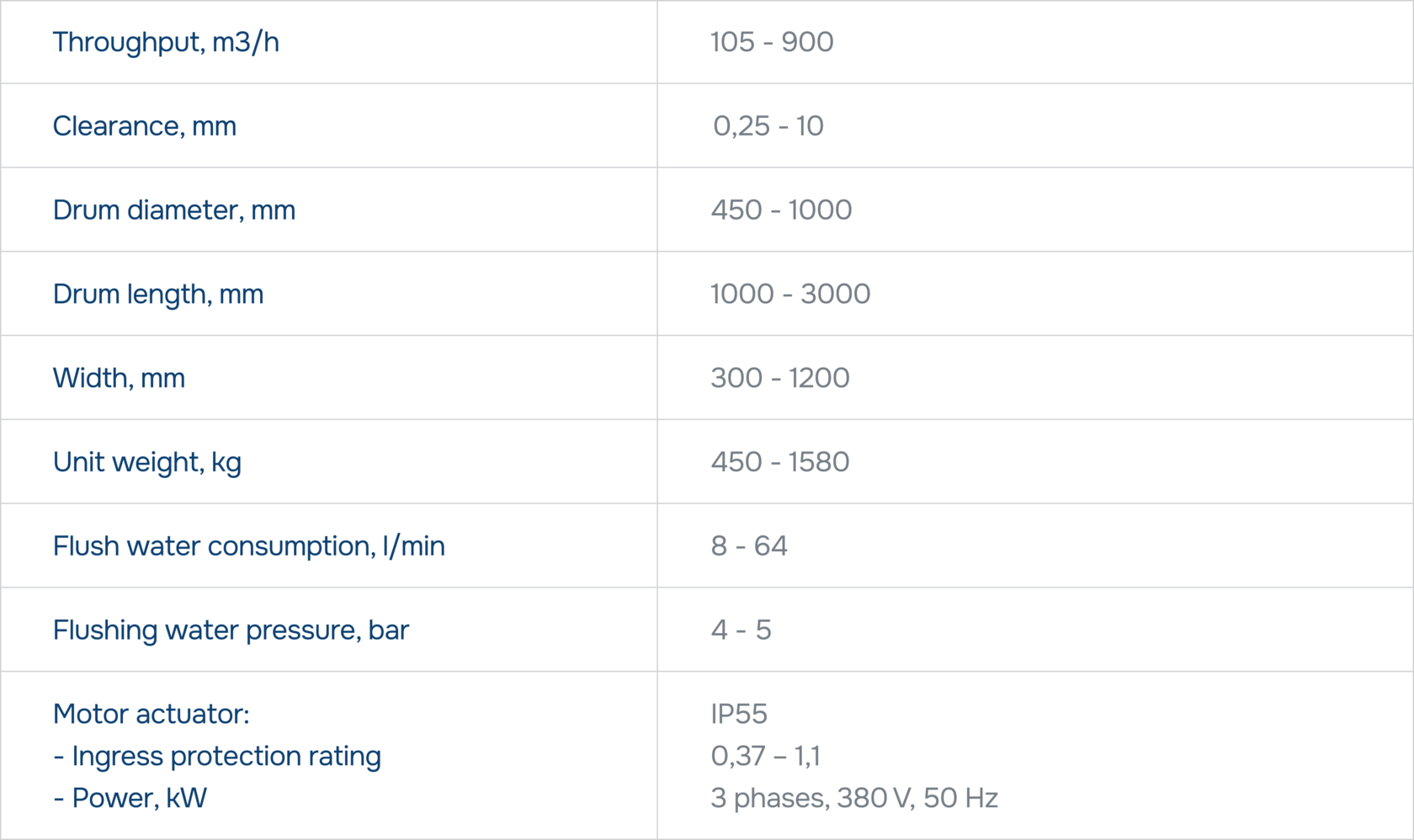
Task: Click the 300 - 1200 width value
Action: [x=780, y=378]
